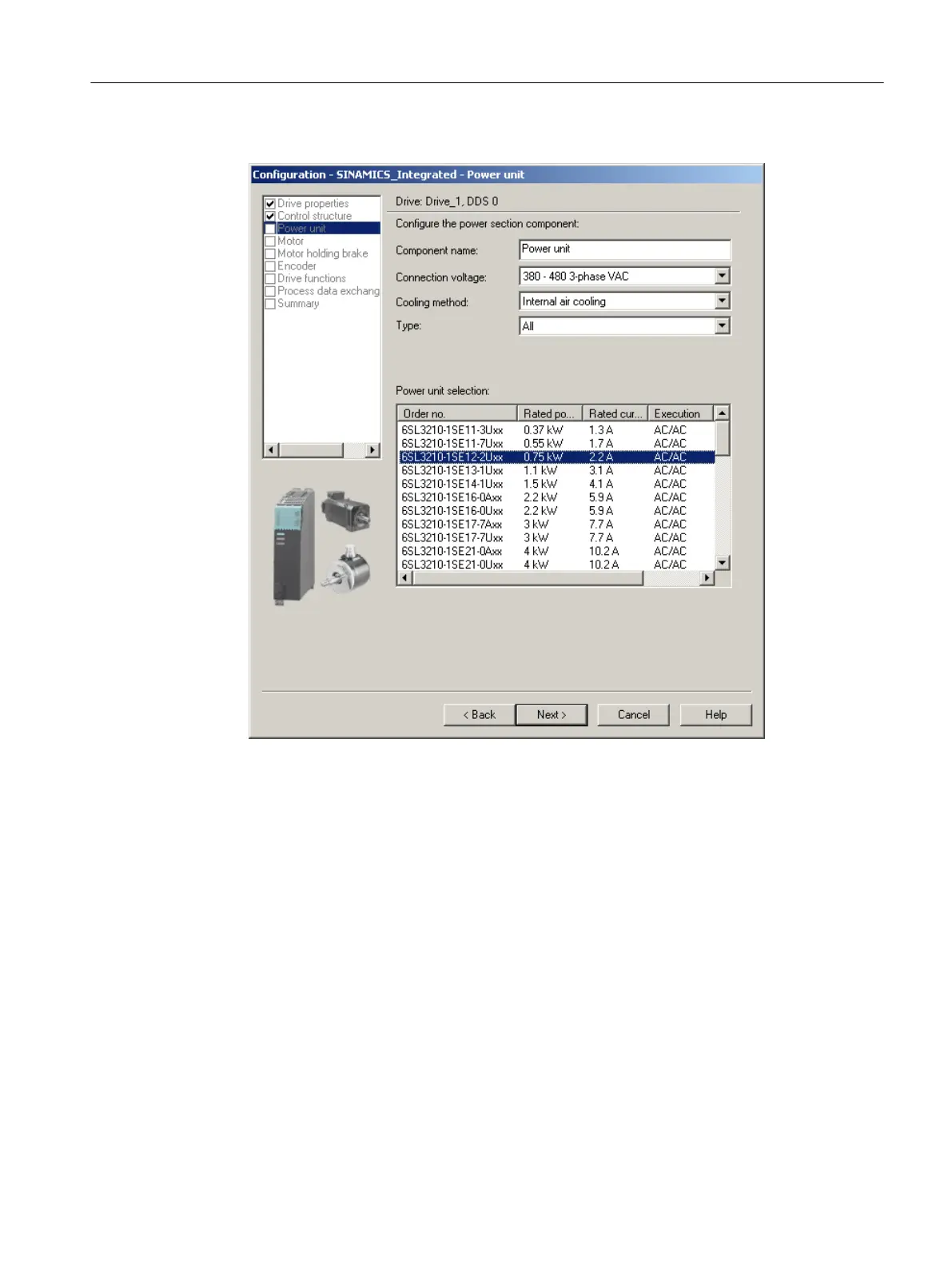Click the 3.1 A rated current cell
Viewport: 952px width, 1269px height.
coord(601,471)
